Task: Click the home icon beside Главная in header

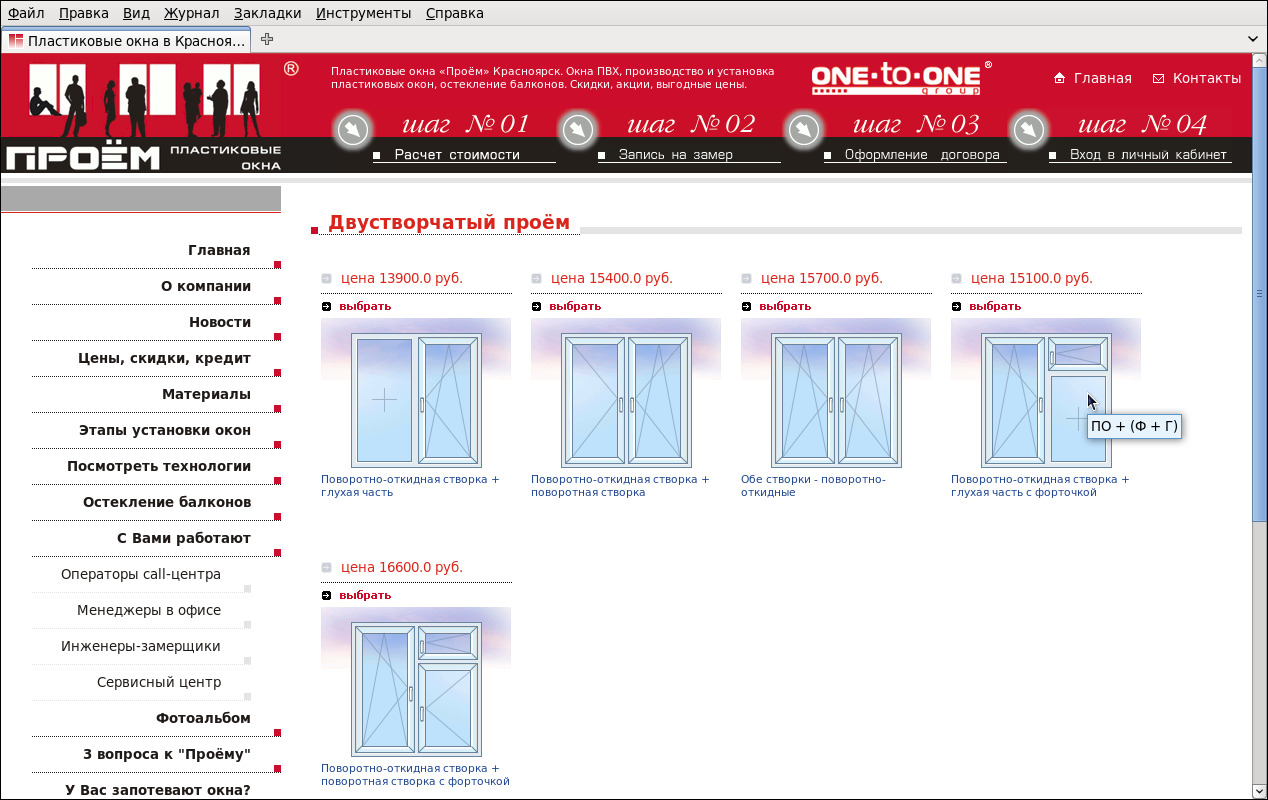Action: coord(1059,78)
